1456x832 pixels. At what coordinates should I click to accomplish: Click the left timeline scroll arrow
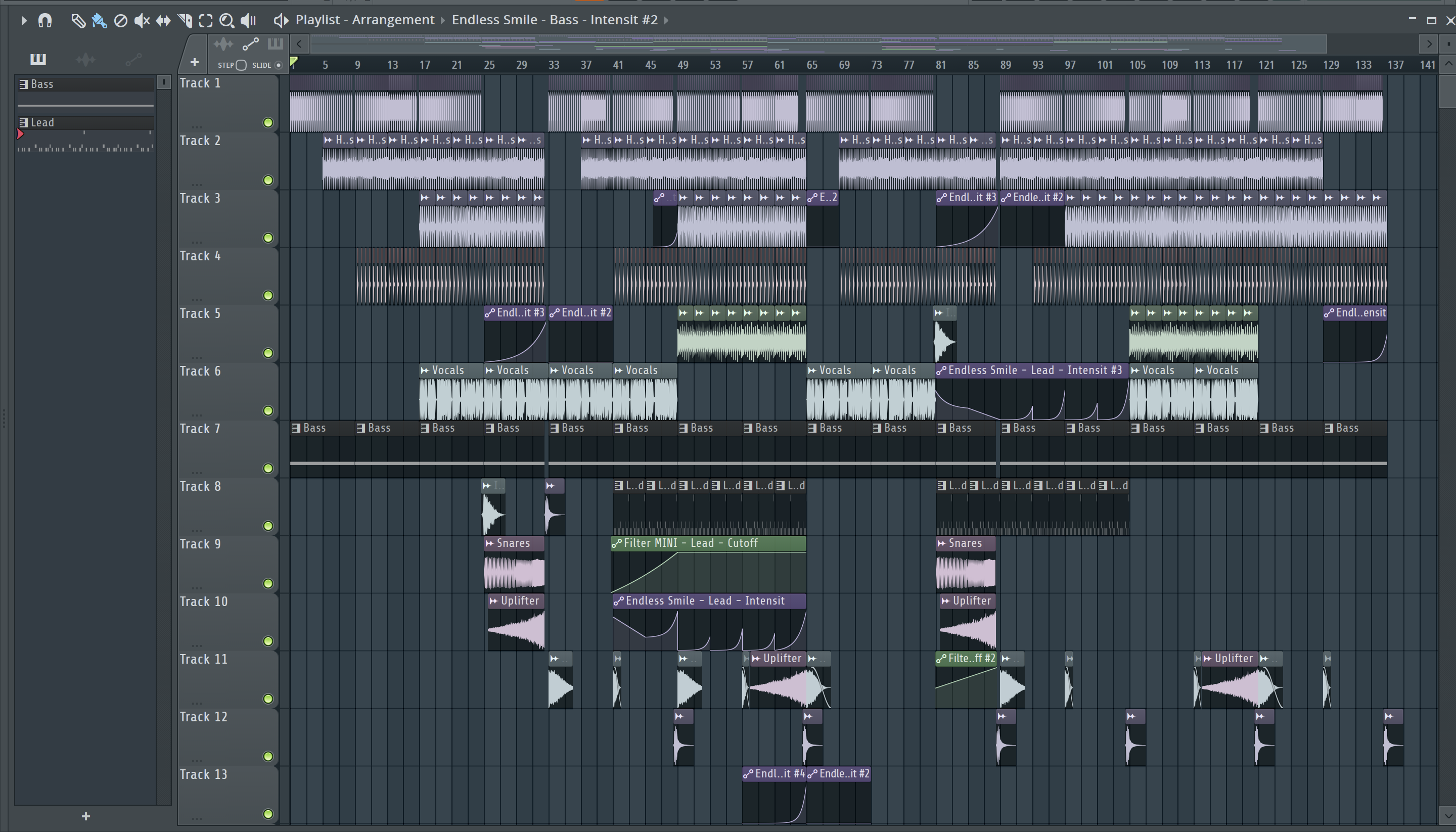coord(299,44)
